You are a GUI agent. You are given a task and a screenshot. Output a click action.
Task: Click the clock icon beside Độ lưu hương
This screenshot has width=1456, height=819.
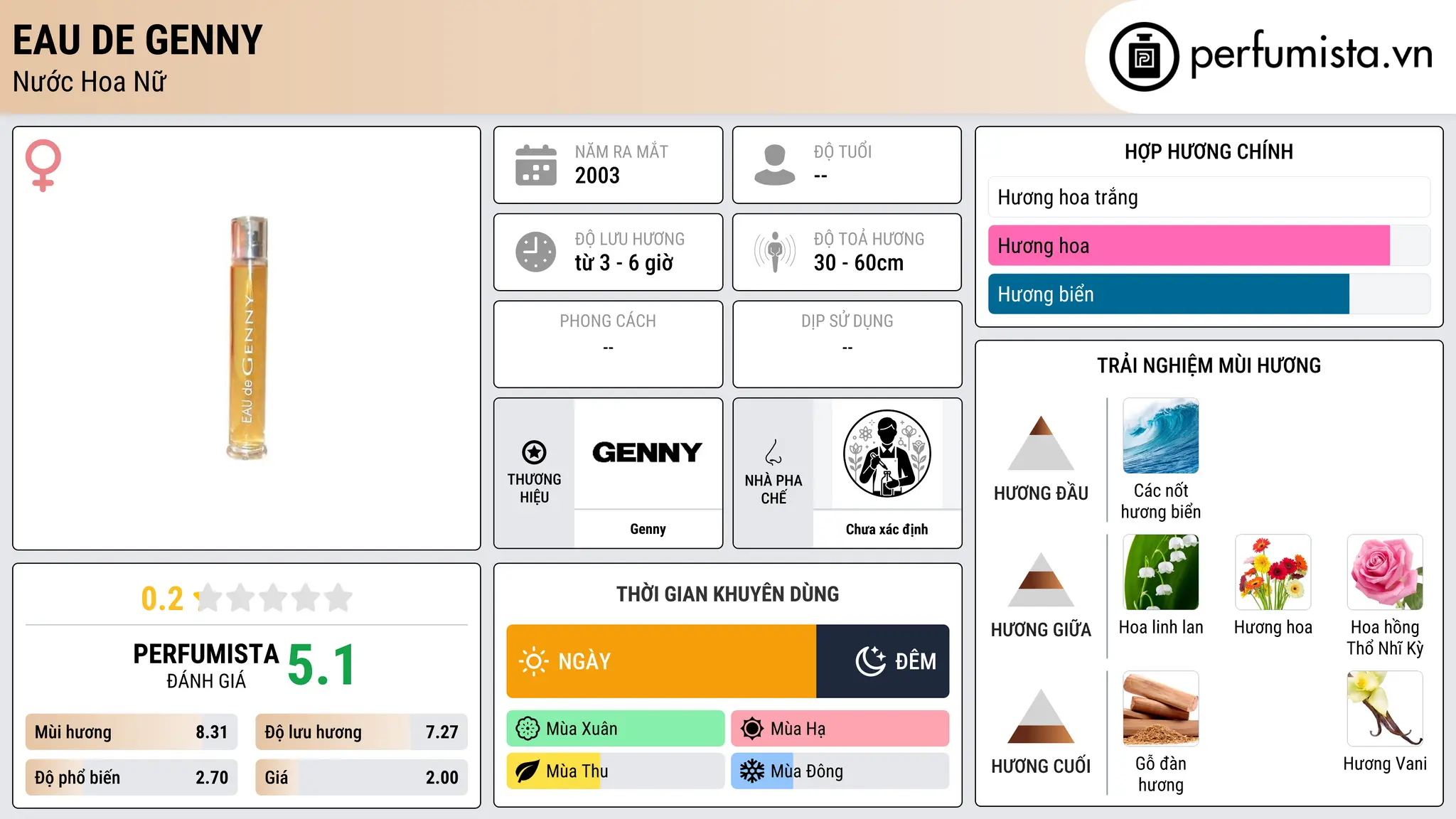point(536,252)
